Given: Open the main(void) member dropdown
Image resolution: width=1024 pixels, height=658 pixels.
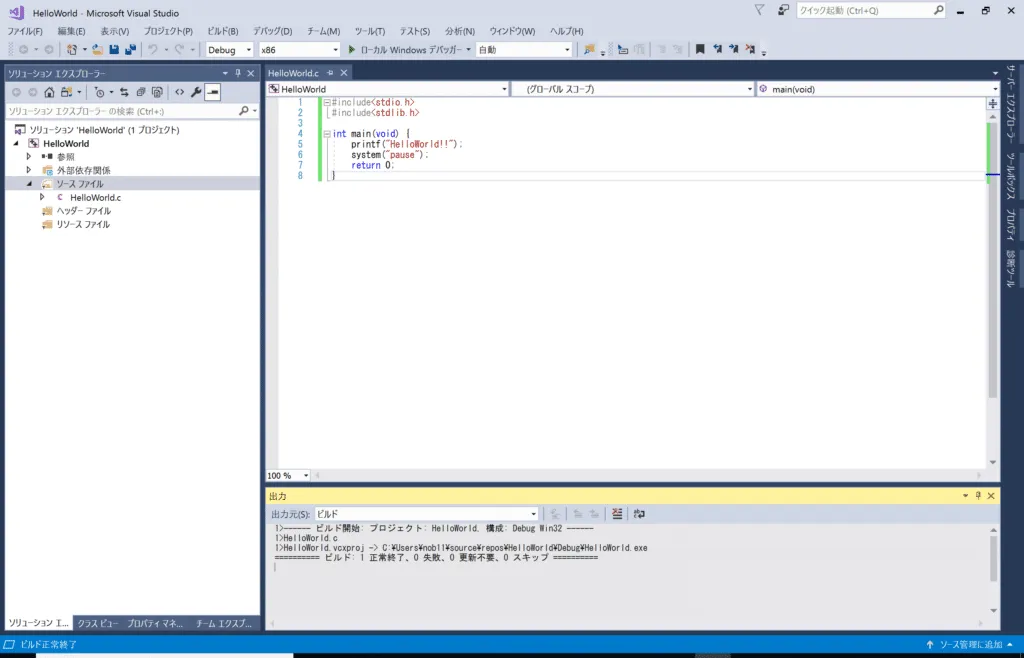Looking at the screenshot, I should pyautogui.click(x=878, y=89).
